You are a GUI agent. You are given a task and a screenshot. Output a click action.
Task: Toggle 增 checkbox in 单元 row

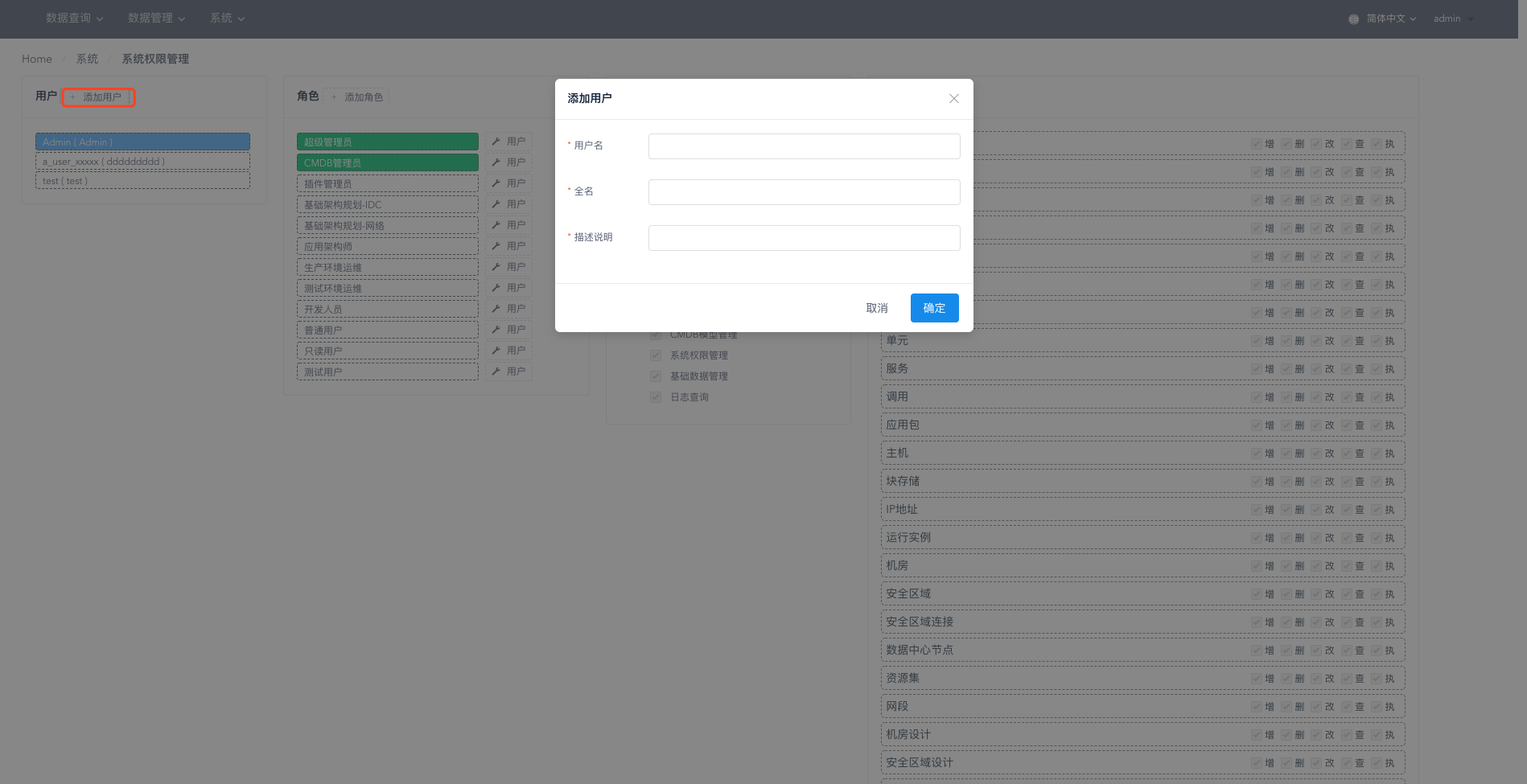[1257, 341]
